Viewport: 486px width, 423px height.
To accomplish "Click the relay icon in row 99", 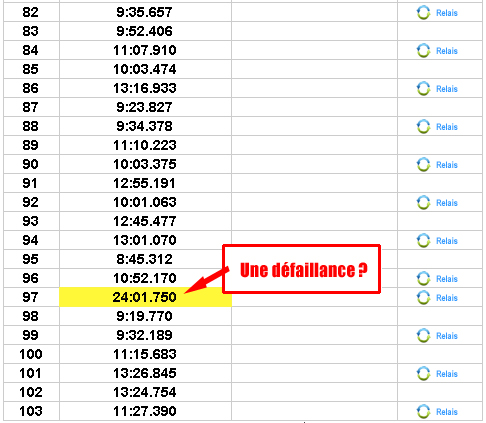I will 423,336.
